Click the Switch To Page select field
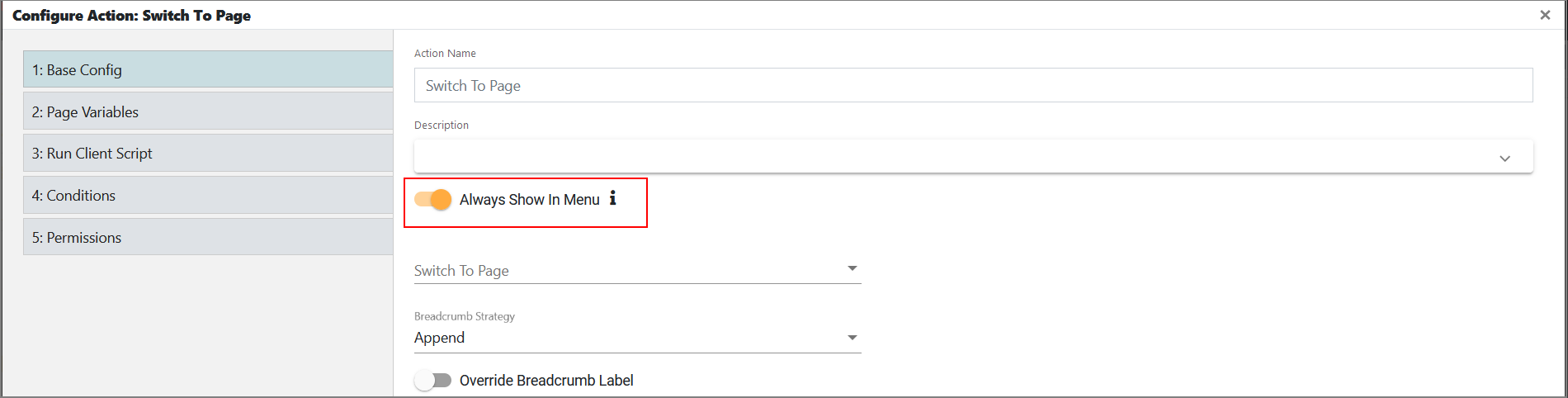This screenshot has width=1568, height=398. pyautogui.click(x=637, y=270)
